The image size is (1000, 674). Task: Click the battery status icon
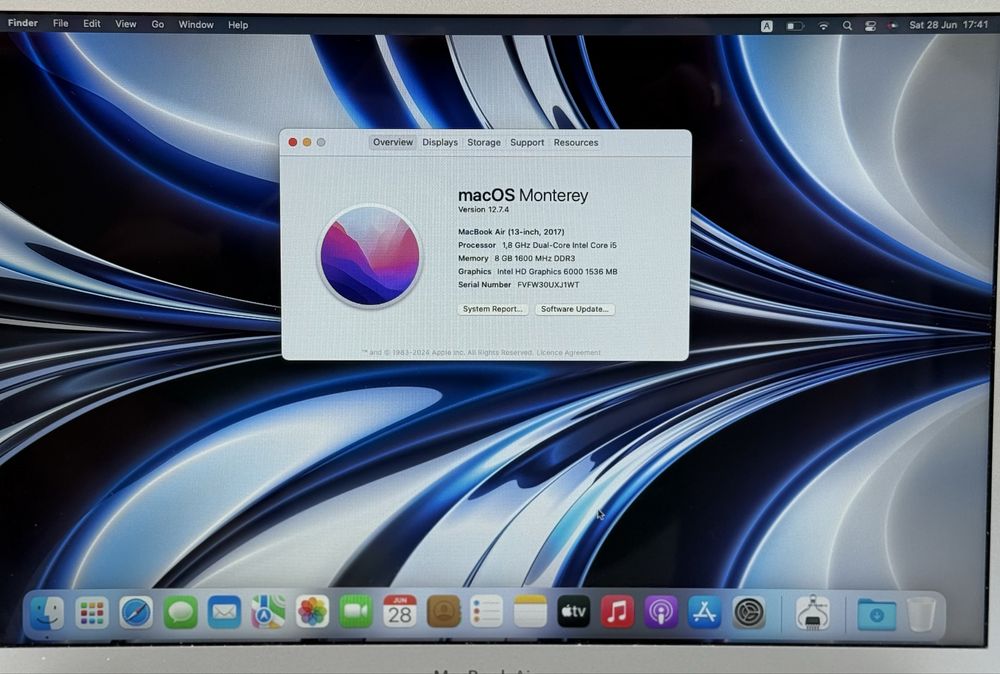pos(795,26)
